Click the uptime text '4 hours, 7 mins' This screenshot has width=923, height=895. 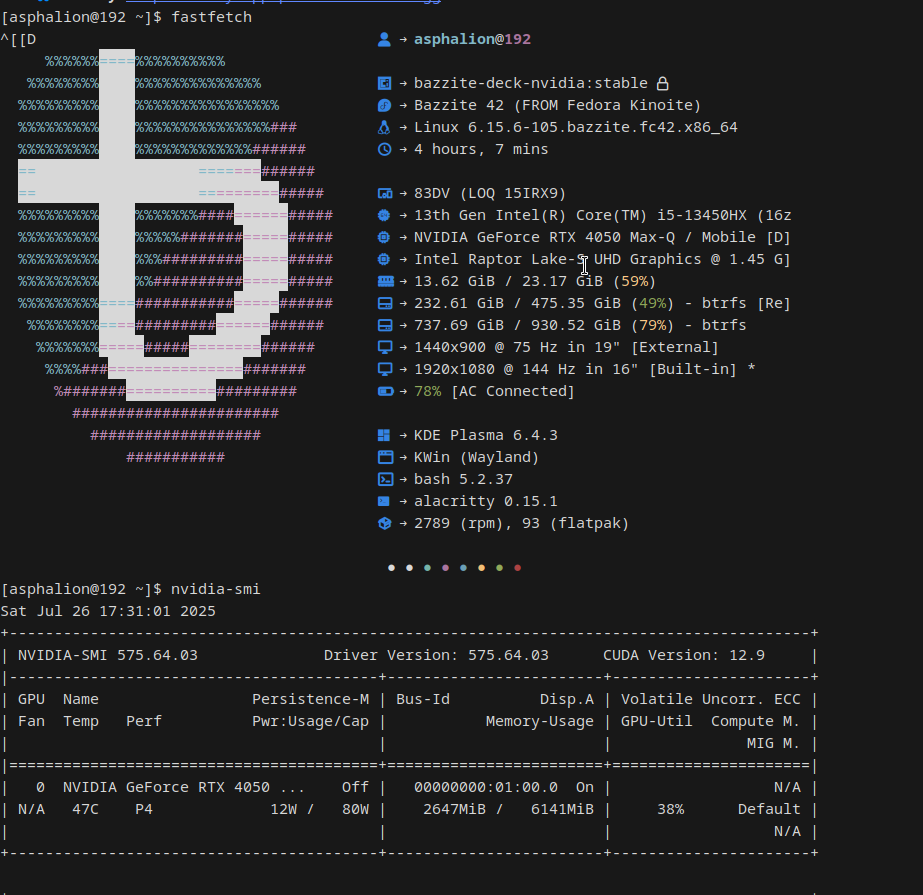(481, 150)
